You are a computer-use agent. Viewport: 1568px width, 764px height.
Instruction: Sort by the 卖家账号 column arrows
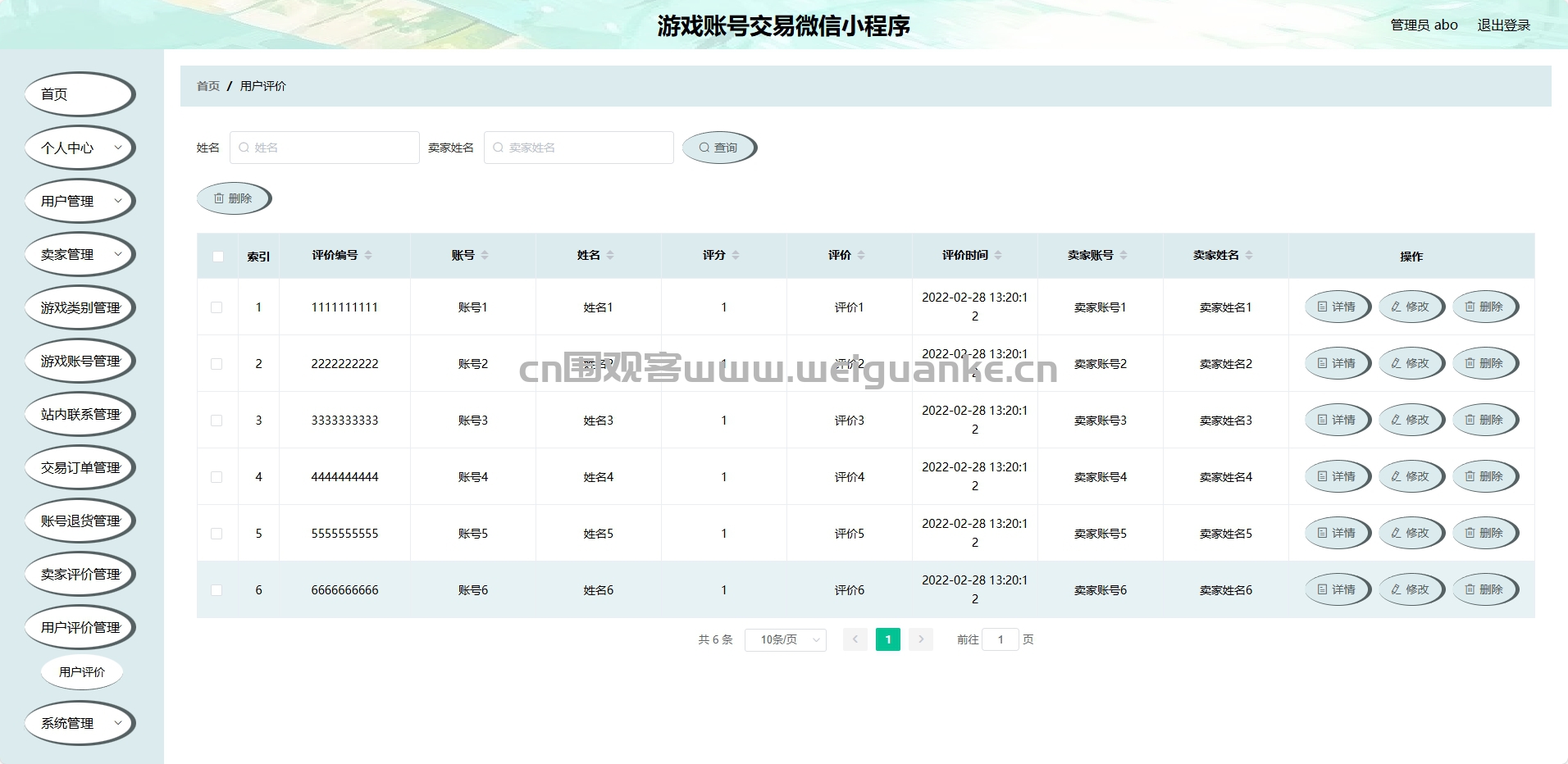1124,255
